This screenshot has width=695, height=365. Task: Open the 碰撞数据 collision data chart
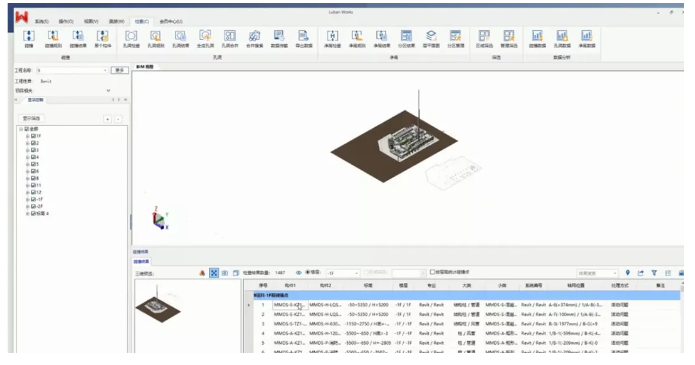pos(537,39)
